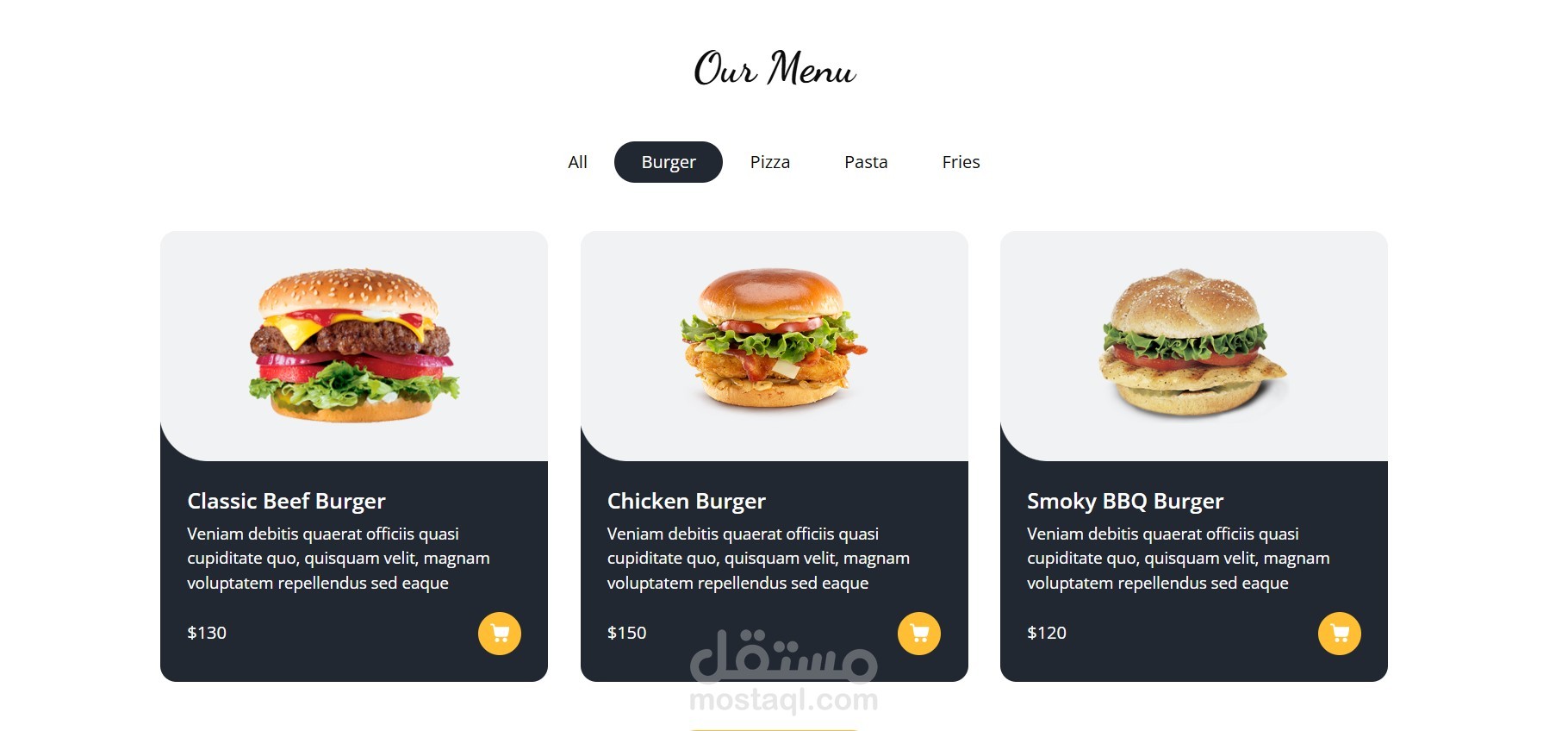Click the Chicken Burger cart icon
The height and width of the screenshot is (731, 1568).
[919, 634]
